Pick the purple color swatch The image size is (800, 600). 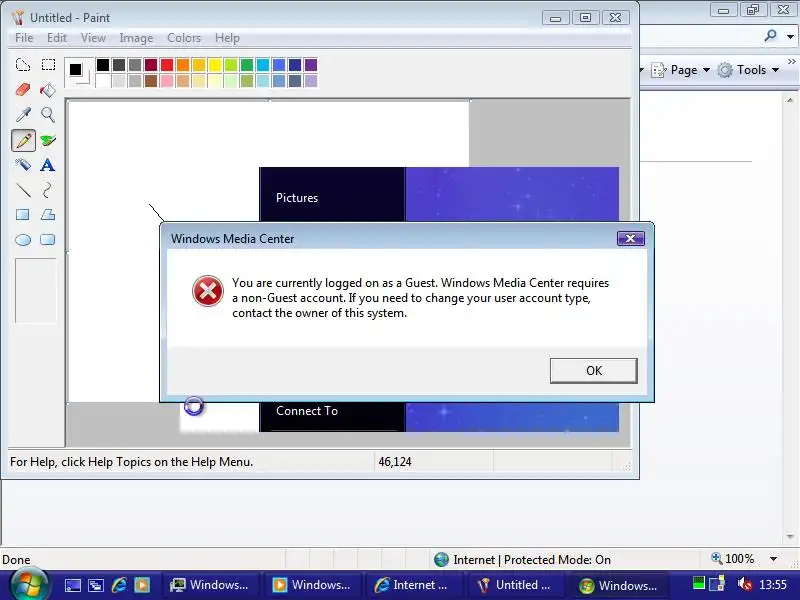[x=311, y=65]
